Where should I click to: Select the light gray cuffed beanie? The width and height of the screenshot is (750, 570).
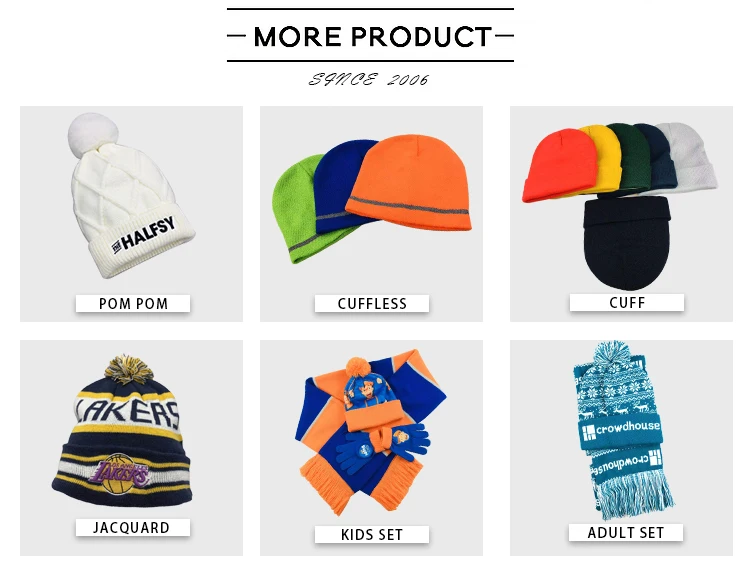691,155
